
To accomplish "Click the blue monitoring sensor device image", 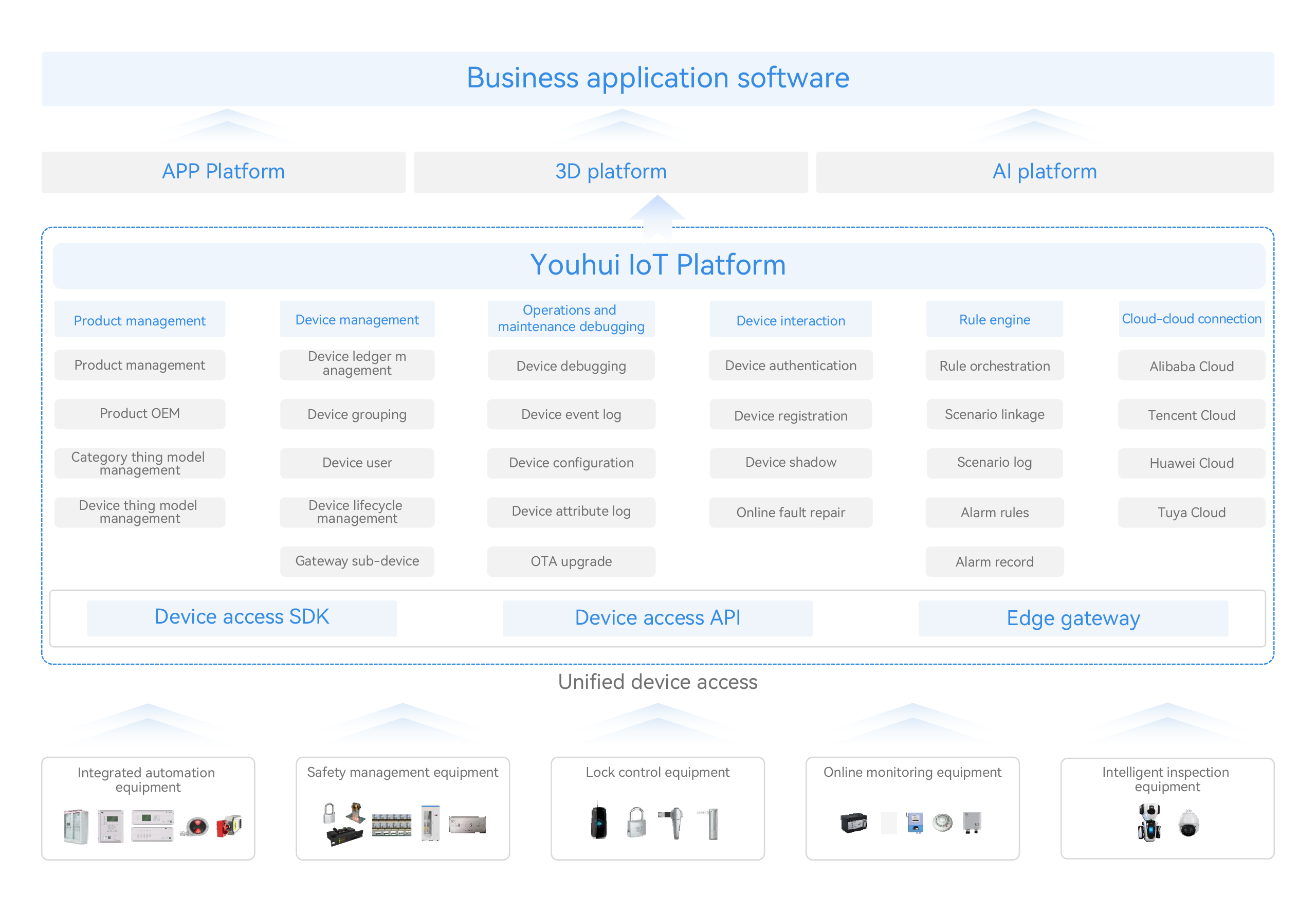I will tap(915, 823).
